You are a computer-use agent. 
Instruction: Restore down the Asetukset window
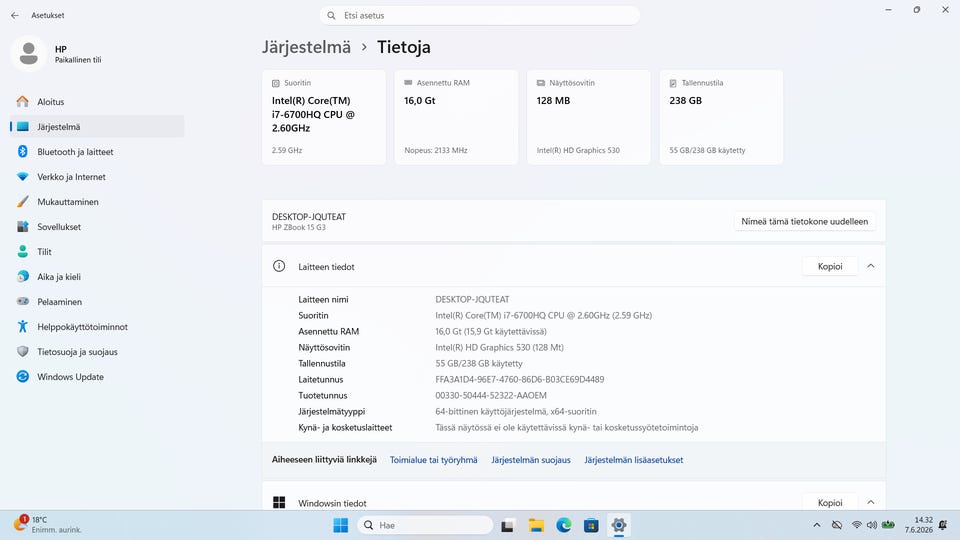click(x=917, y=10)
